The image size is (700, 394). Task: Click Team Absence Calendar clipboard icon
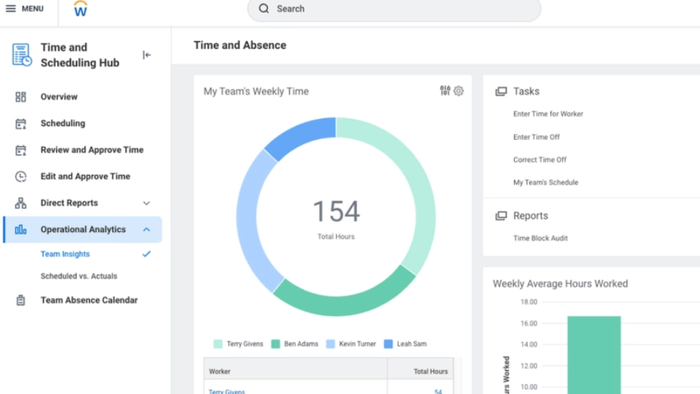pyautogui.click(x=21, y=300)
